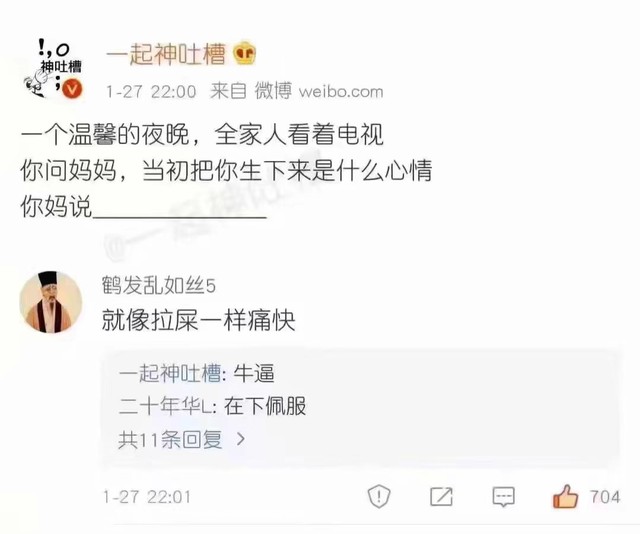Open commenter 鹤发乱如丝5 avatar

tap(51, 302)
